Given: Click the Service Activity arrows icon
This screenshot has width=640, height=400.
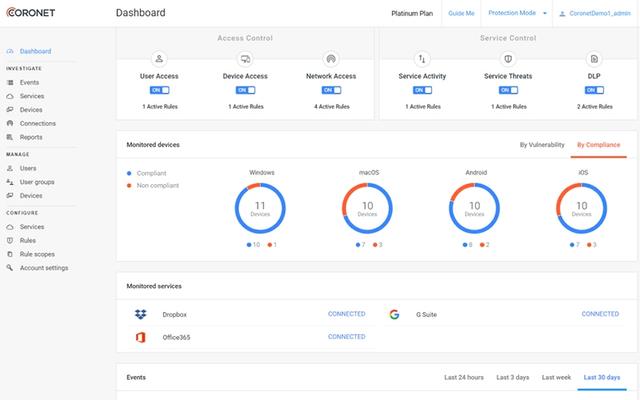Looking at the screenshot, I should (422, 59).
